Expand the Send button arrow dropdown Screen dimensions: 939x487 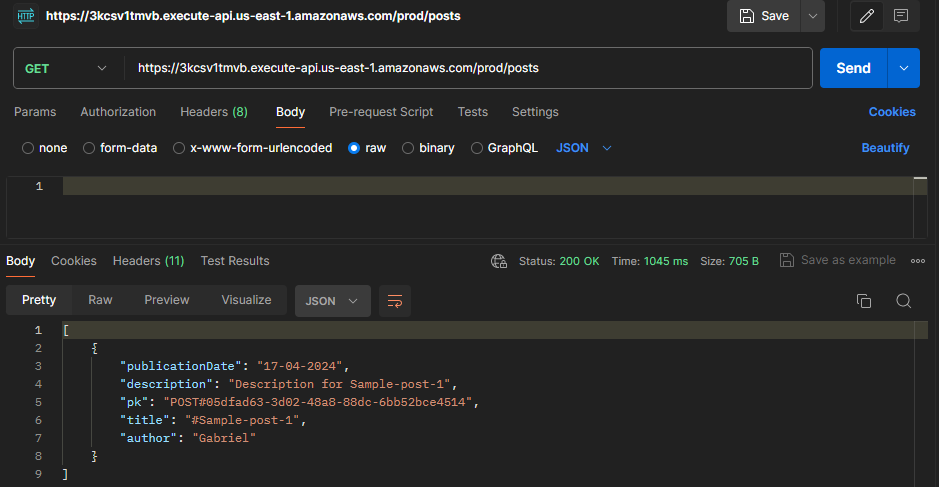[x=904, y=68]
